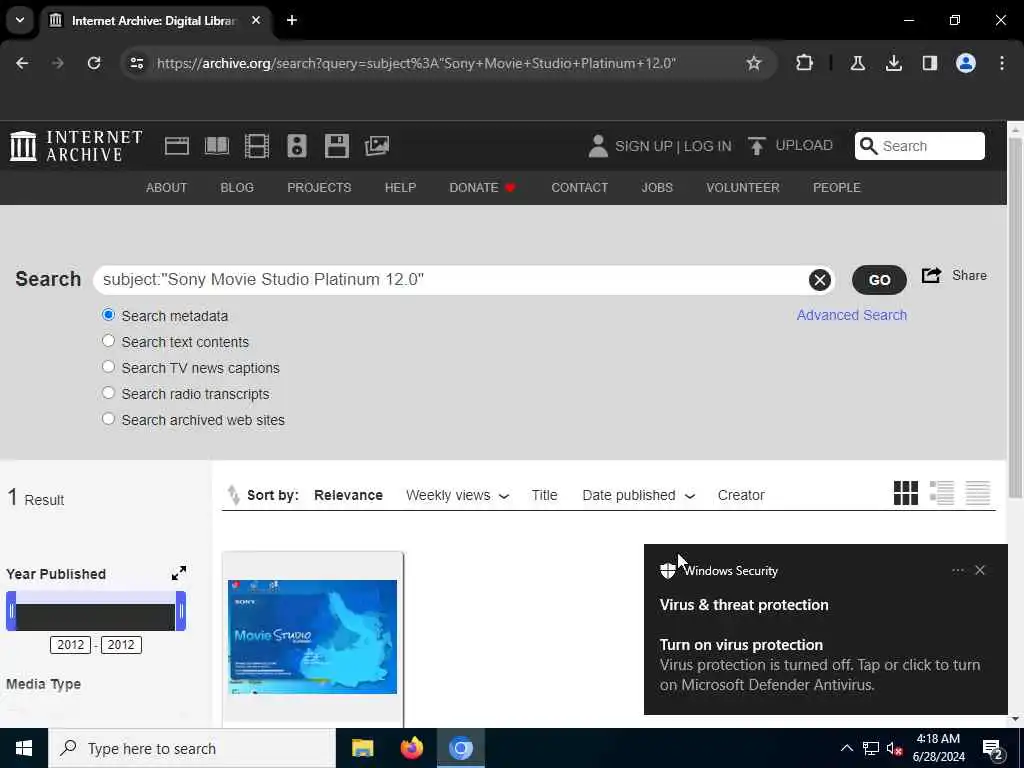
Task: Click the end year 2012 field
Action: pos(121,645)
